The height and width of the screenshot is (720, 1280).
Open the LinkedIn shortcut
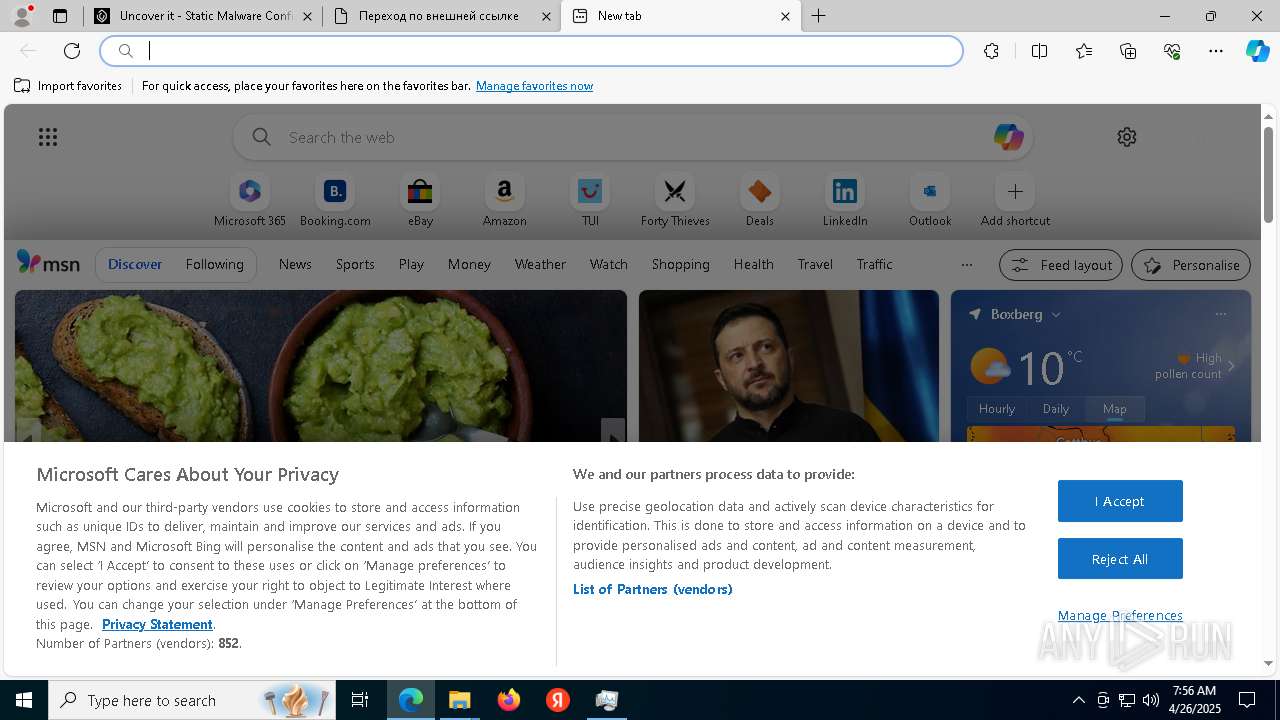[x=845, y=201]
